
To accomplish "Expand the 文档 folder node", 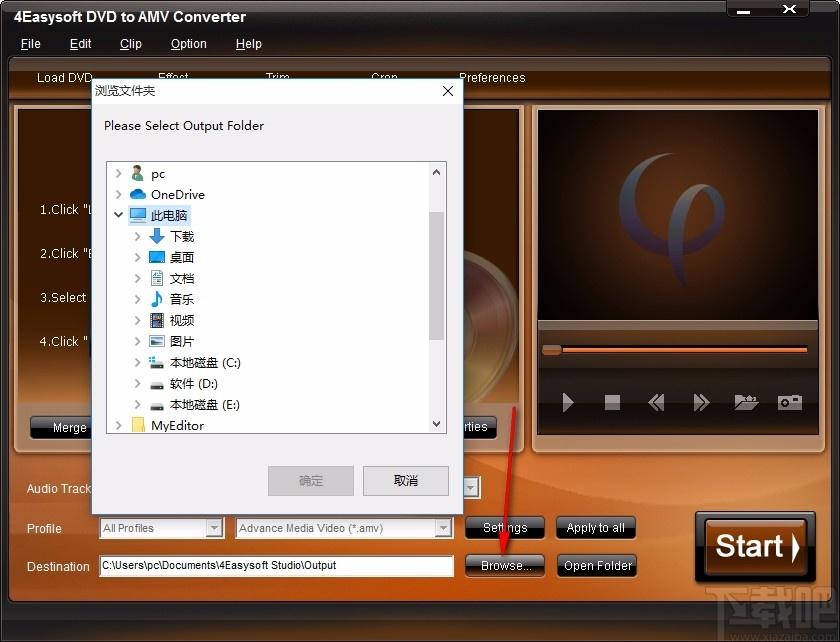I will click(138, 278).
